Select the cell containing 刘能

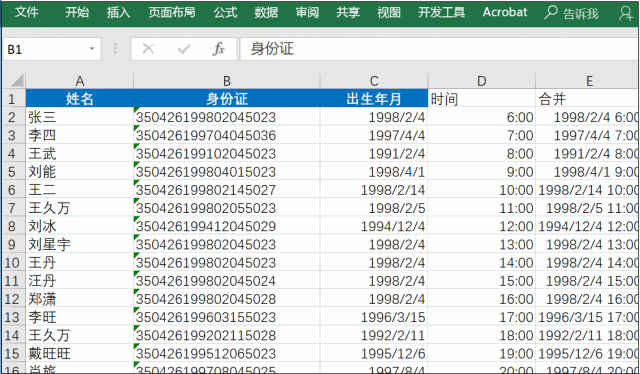click(x=80, y=171)
